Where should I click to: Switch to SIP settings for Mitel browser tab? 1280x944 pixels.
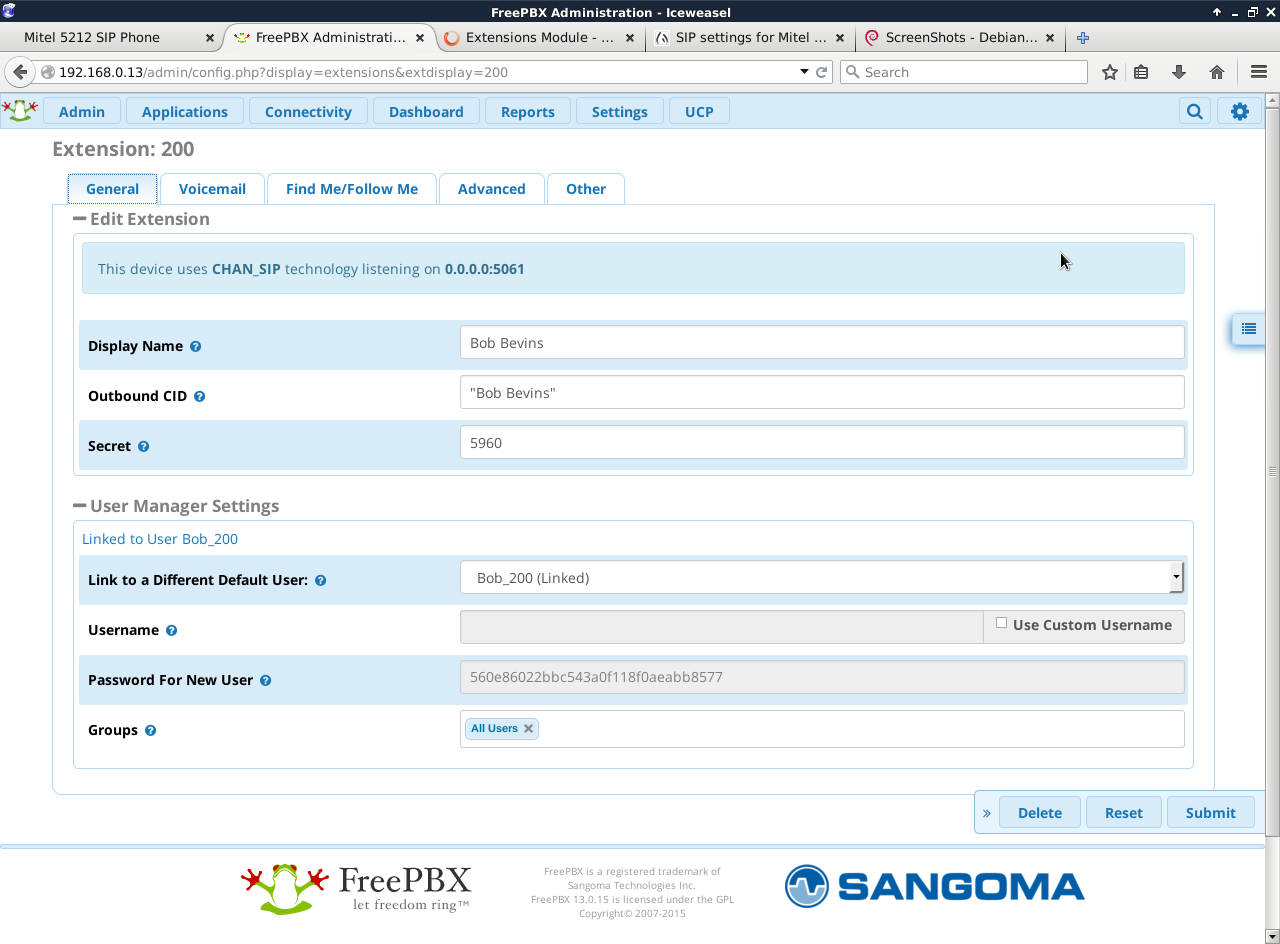(x=750, y=38)
